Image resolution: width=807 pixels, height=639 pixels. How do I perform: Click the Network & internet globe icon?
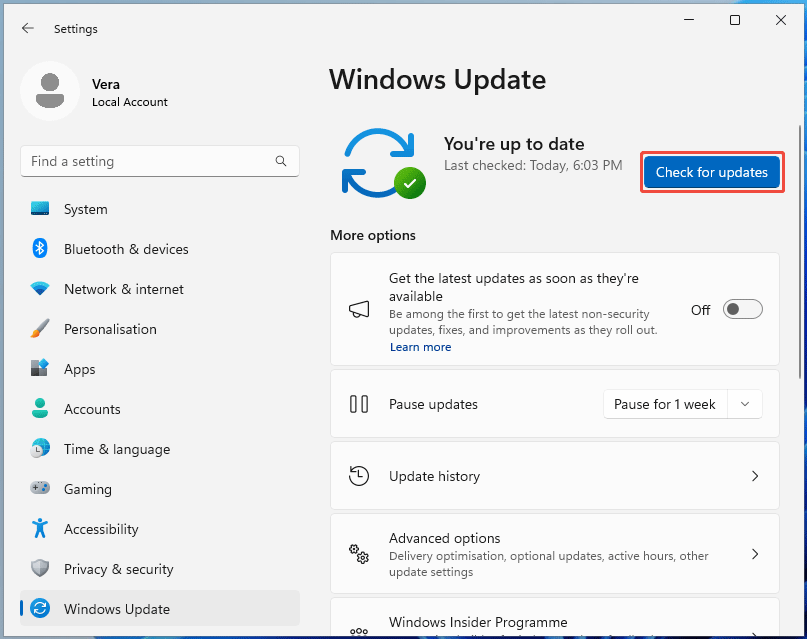(x=40, y=289)
